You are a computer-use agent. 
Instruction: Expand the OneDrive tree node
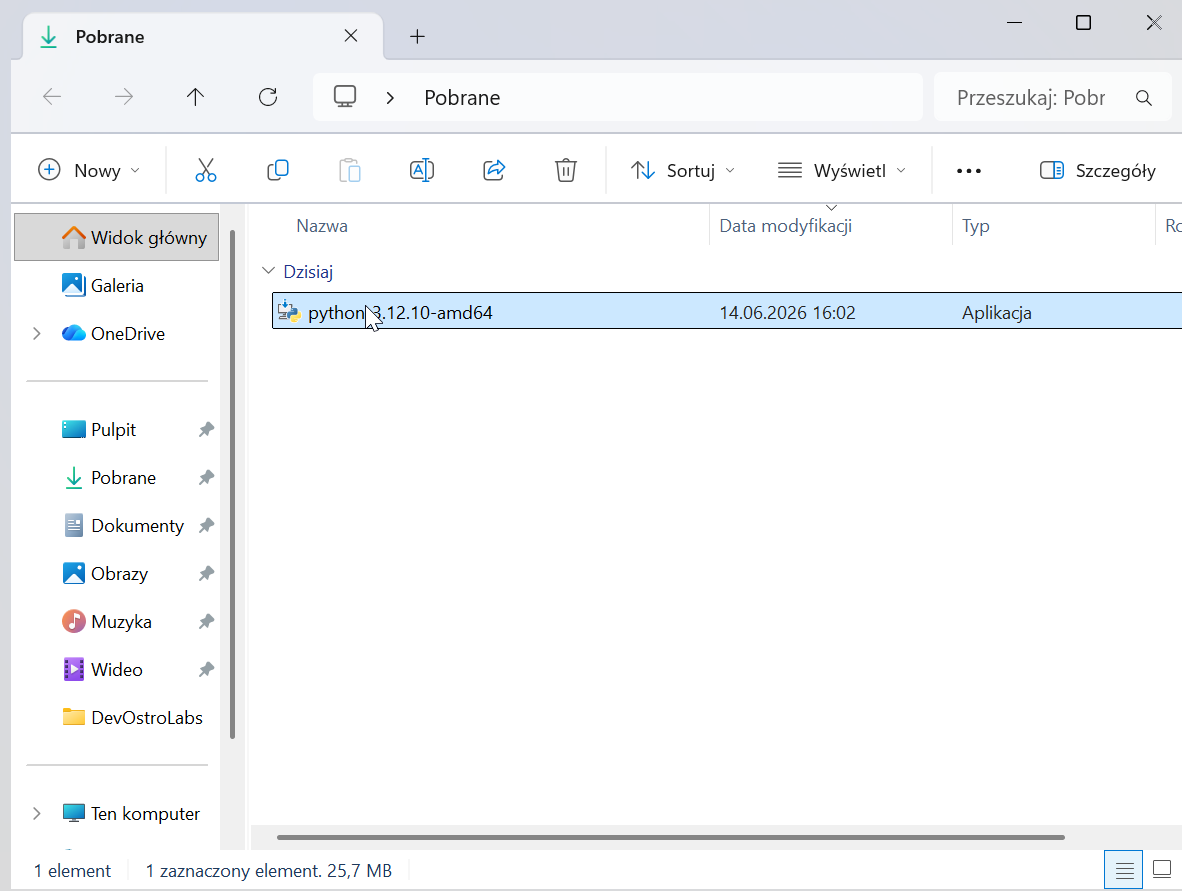point(36,333)
